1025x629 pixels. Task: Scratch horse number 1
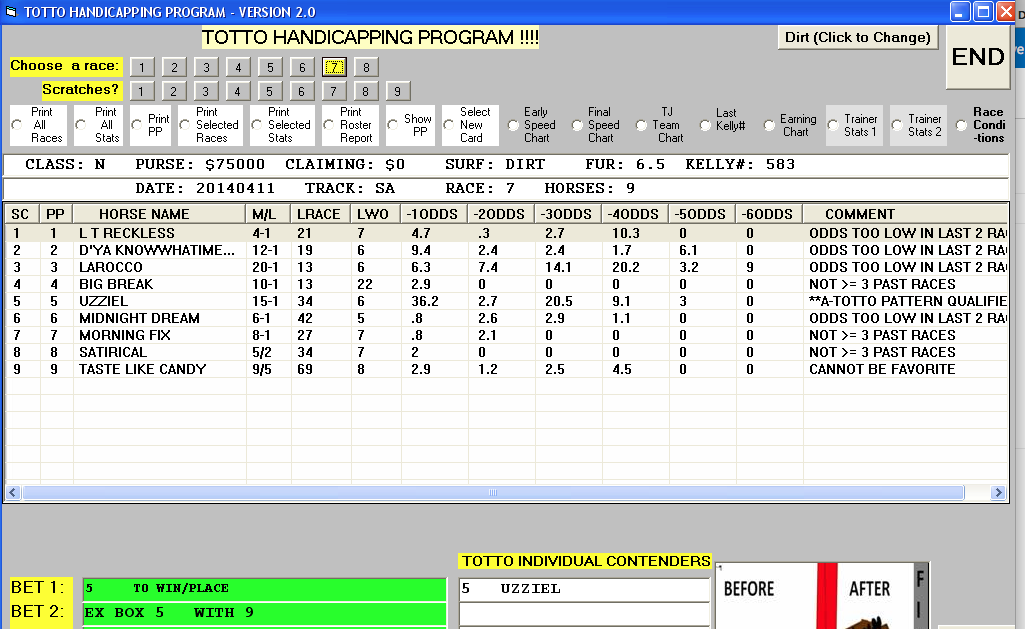[141, 92]
